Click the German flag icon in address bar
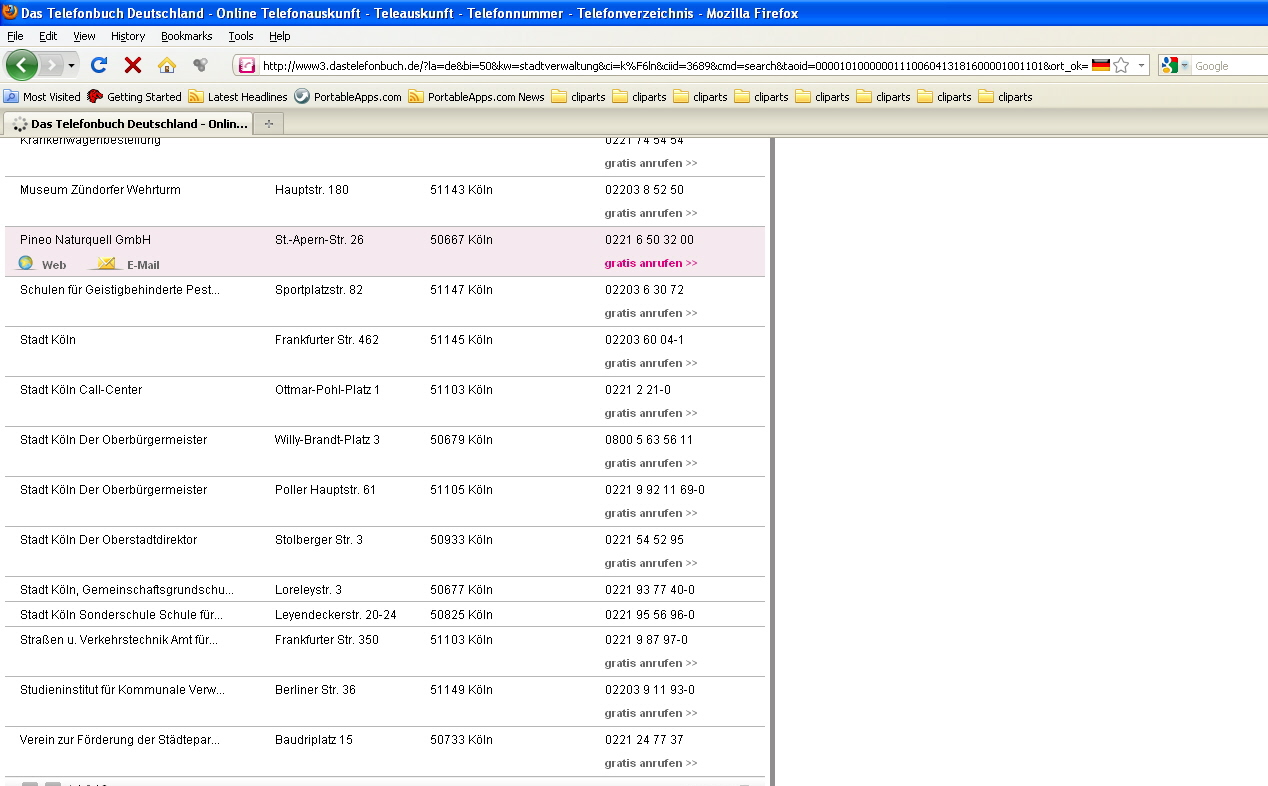The height and width of the screenshot is (786, 1268). (1100, 65)
